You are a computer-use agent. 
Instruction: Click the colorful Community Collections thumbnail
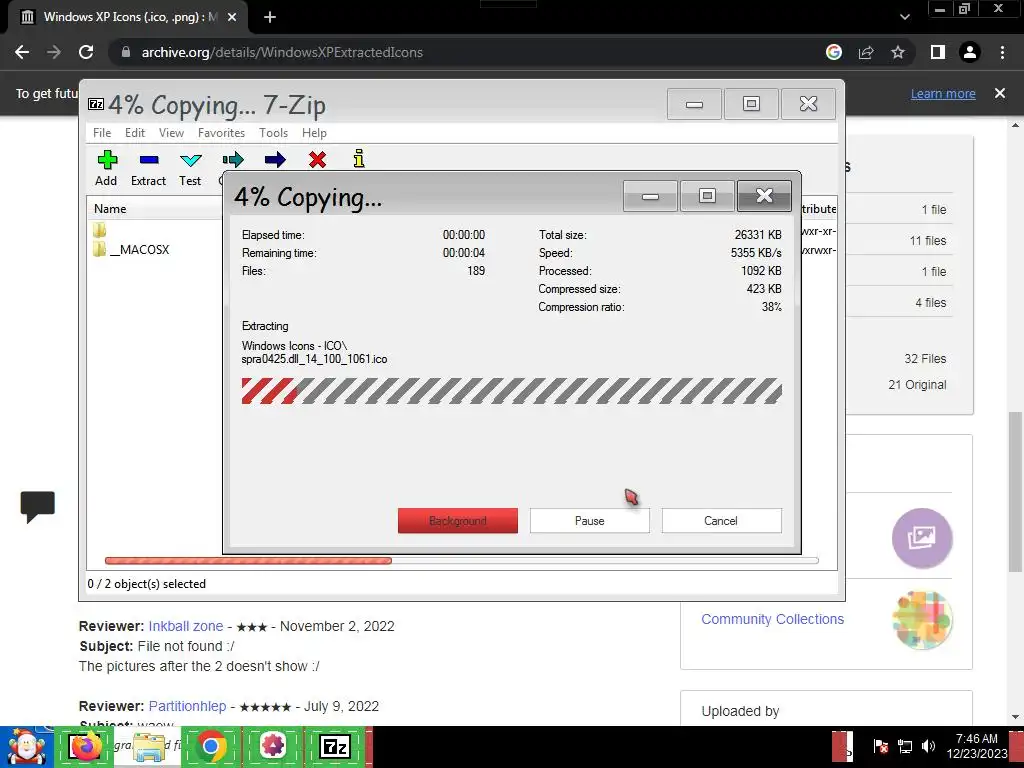tap(922, 619)
